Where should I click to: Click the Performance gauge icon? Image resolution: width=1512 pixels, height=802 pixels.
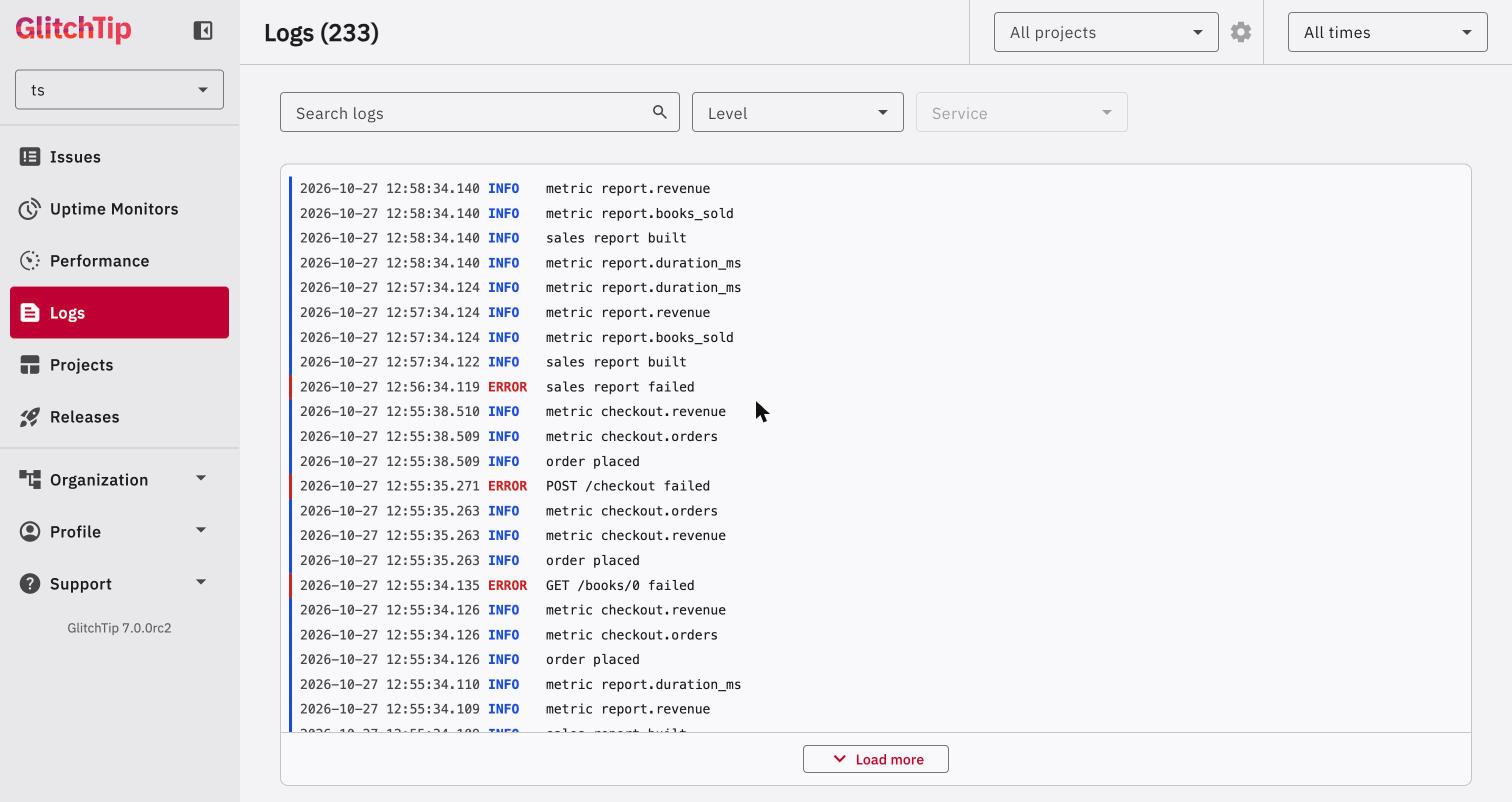(30, 261)
